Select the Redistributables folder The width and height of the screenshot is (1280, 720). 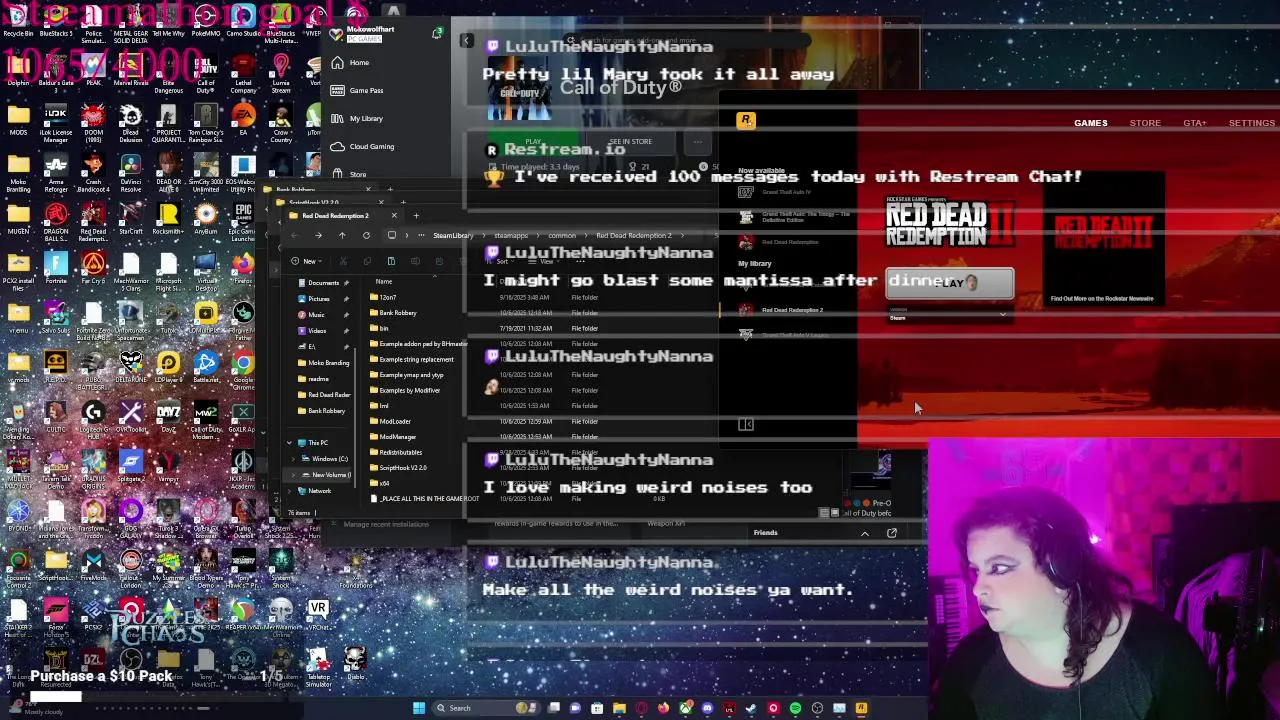(x=397, y=452)
